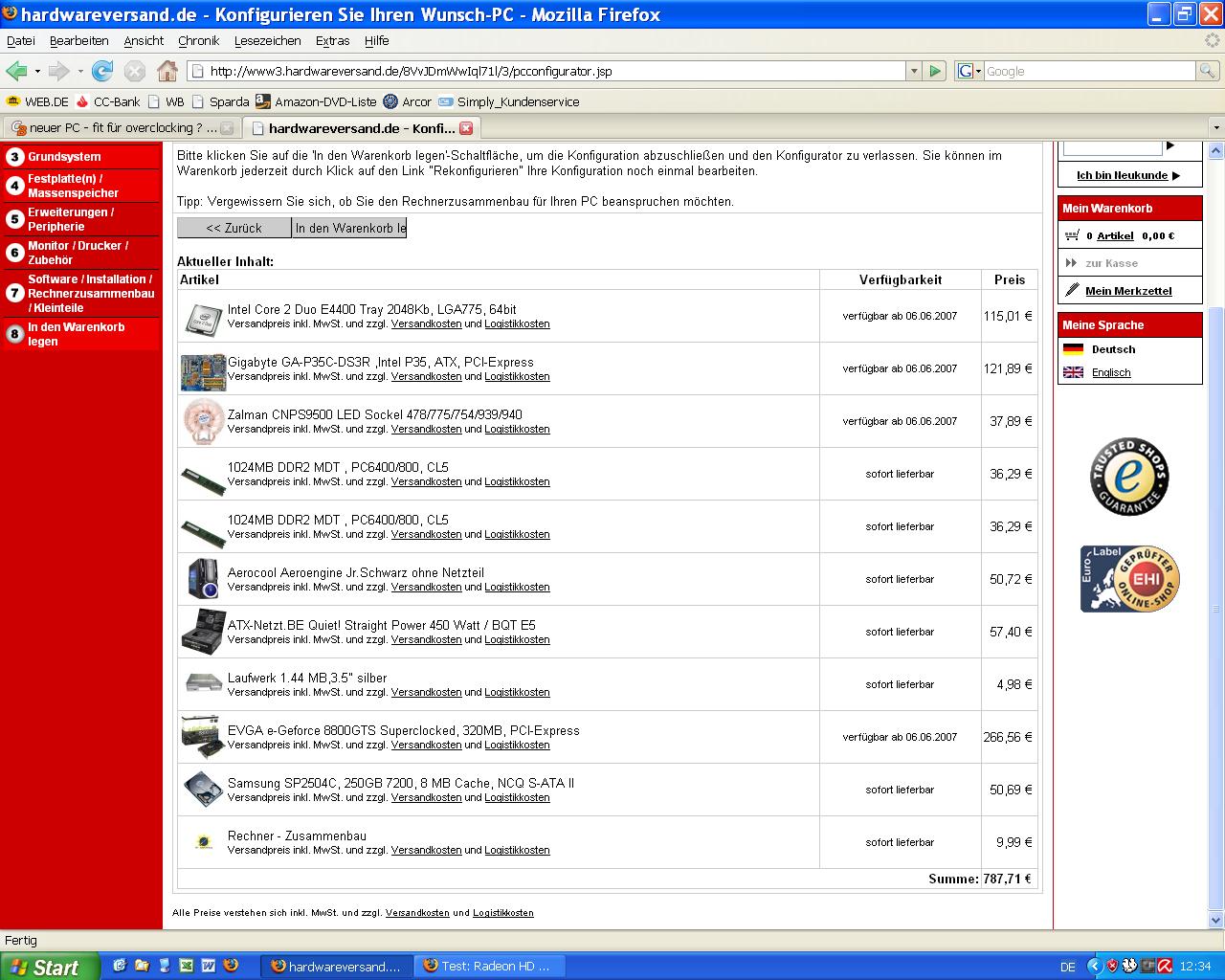This screenshot has height=980, width=1225.
Task: Open the 'Mein Merkzettel' link
Action: [x=1128, y=291]
